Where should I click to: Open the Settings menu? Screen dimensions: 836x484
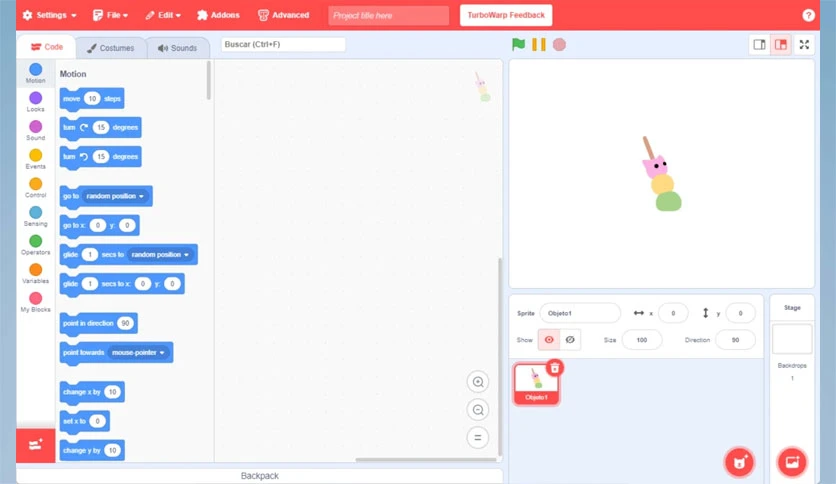(50, 15)
